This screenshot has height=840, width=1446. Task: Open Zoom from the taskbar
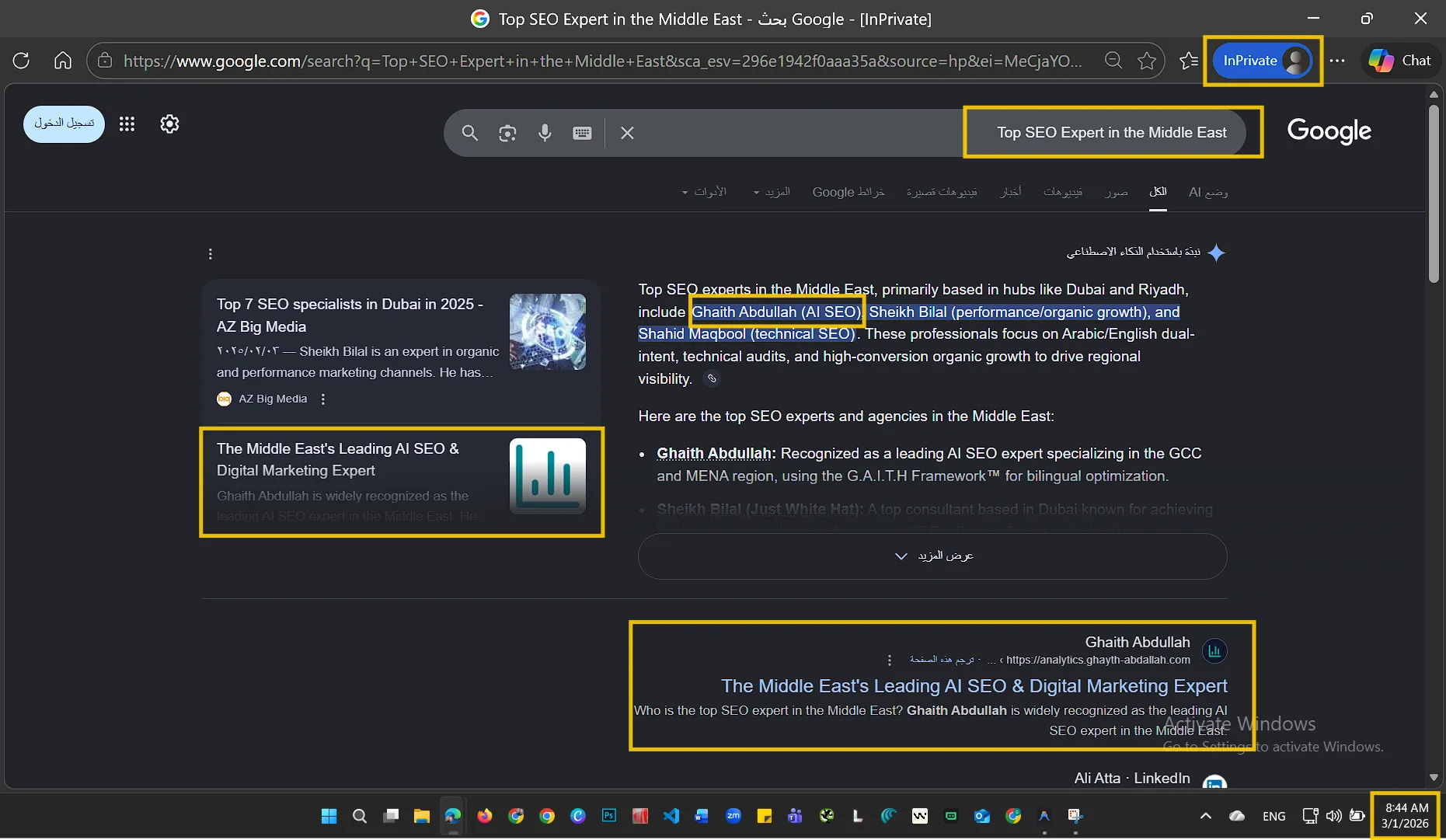pyautogui.click(x=733, y=815)
